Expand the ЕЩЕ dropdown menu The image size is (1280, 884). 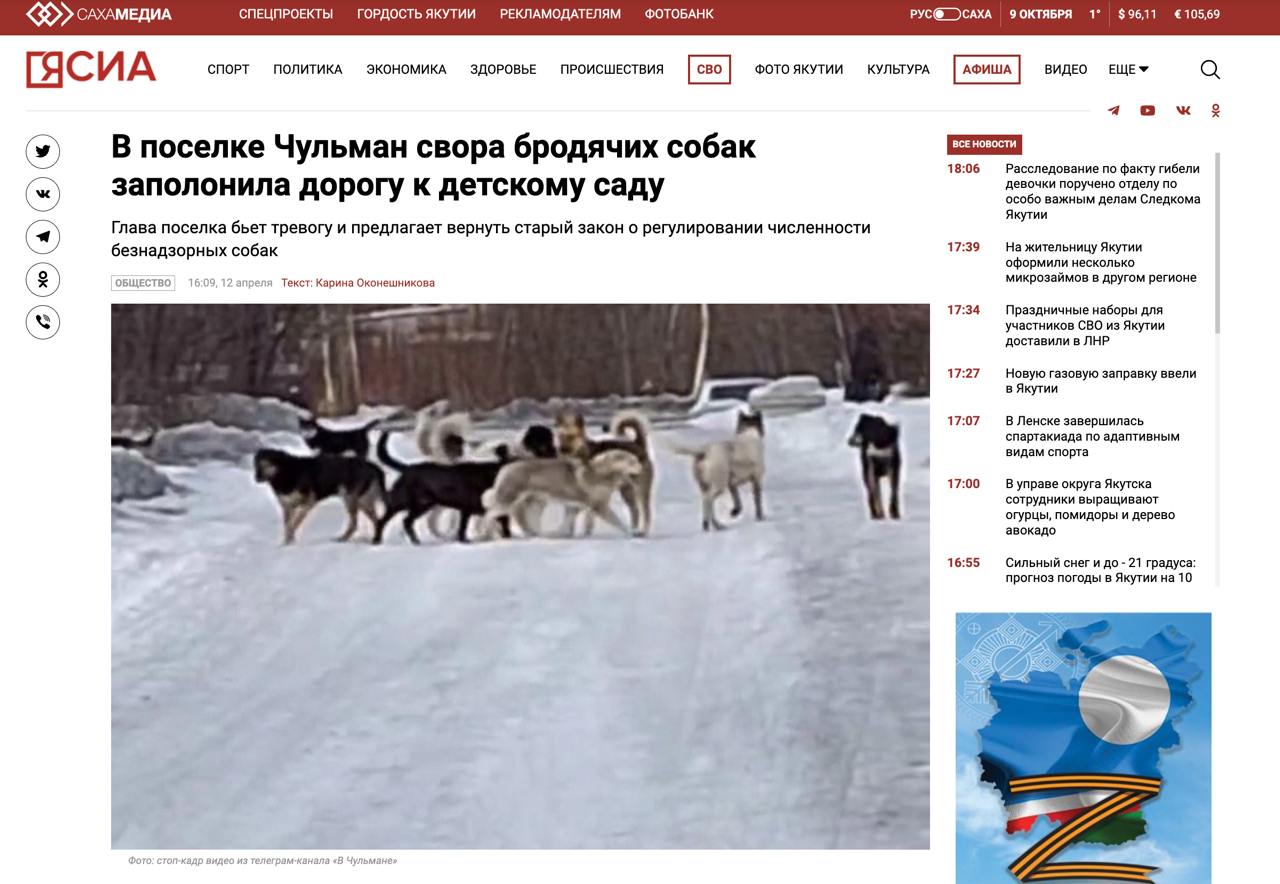1128,69
